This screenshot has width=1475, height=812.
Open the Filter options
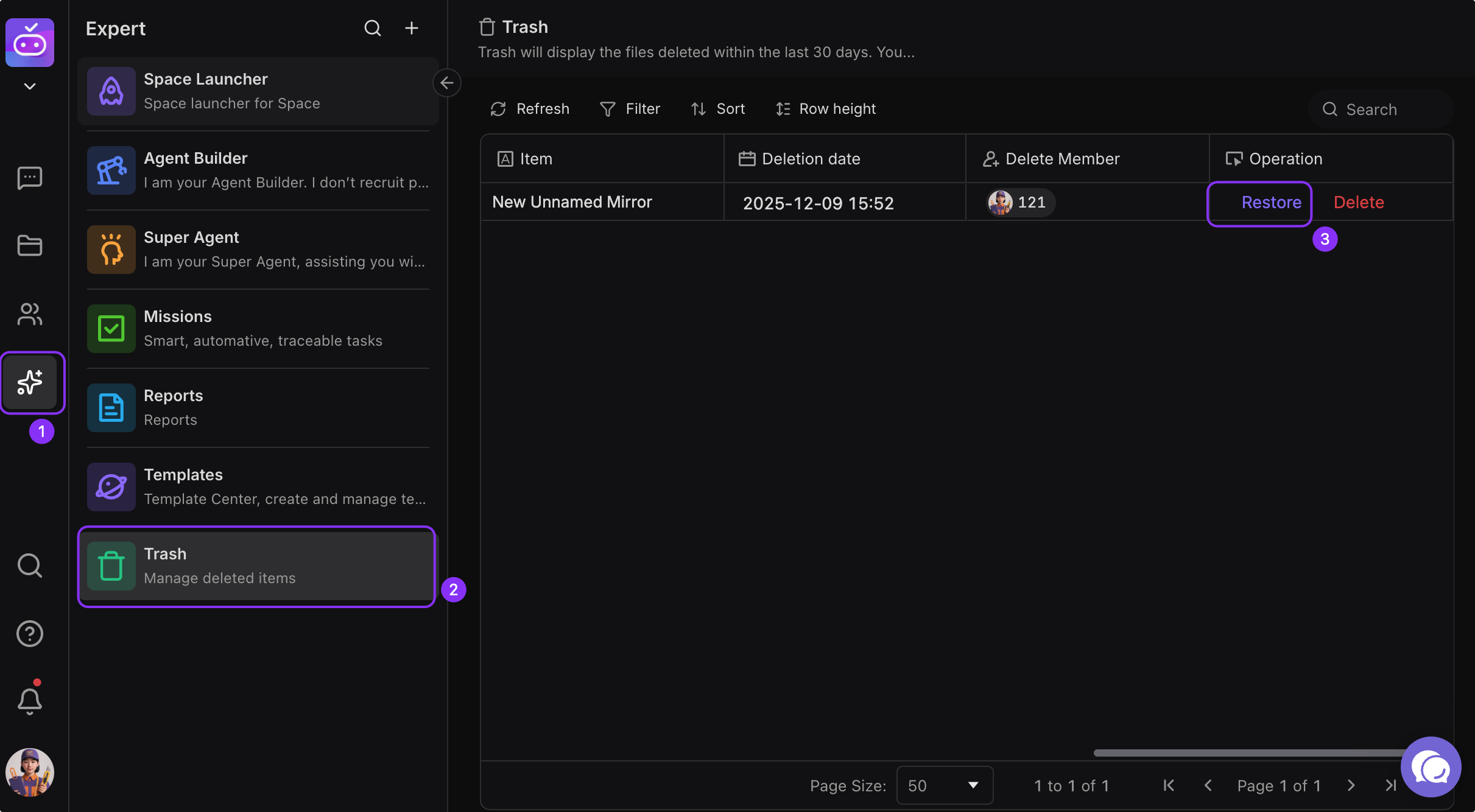point(630,109)
